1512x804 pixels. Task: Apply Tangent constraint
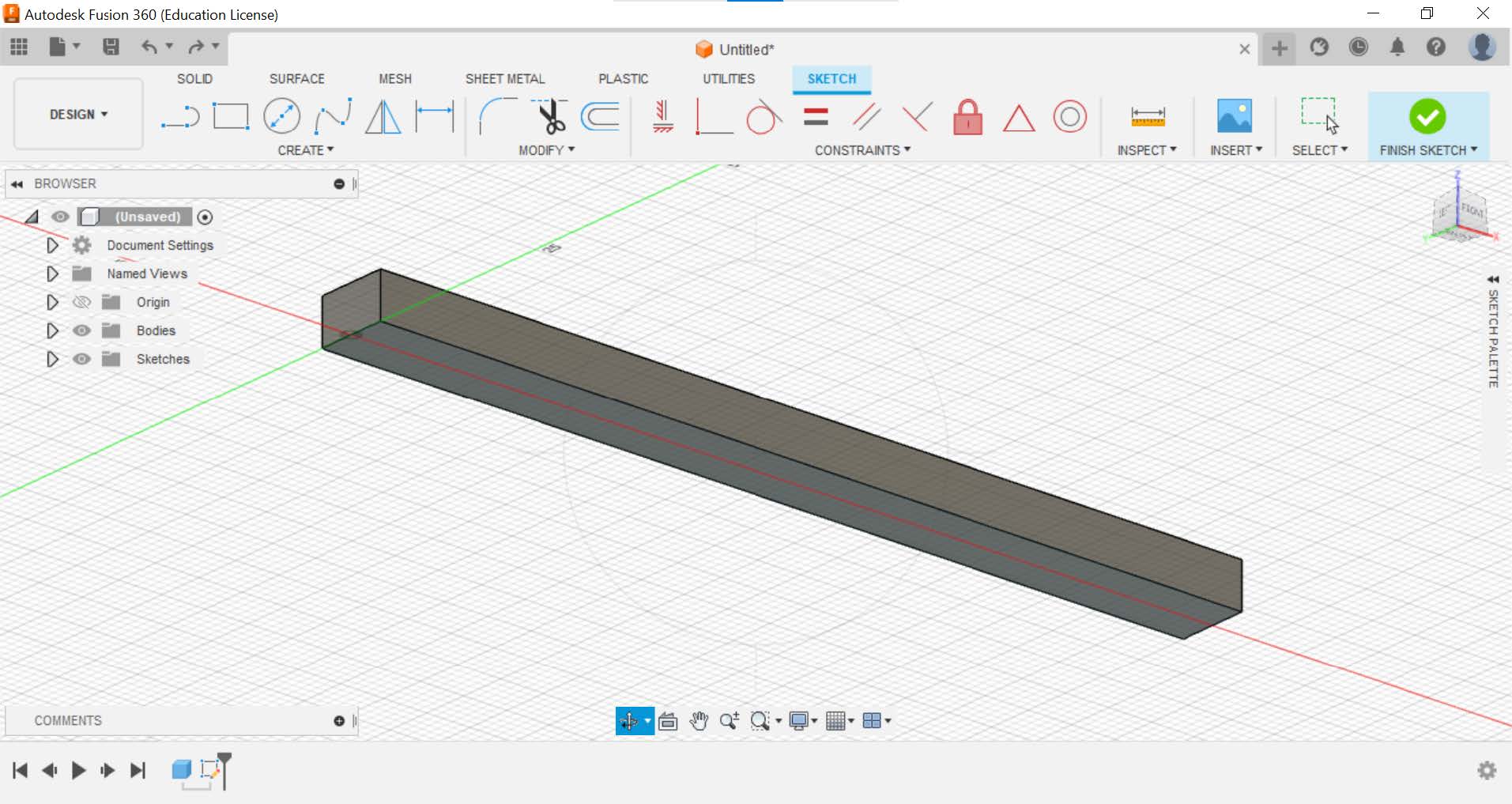pyautogui.click(x=764, y=117)
